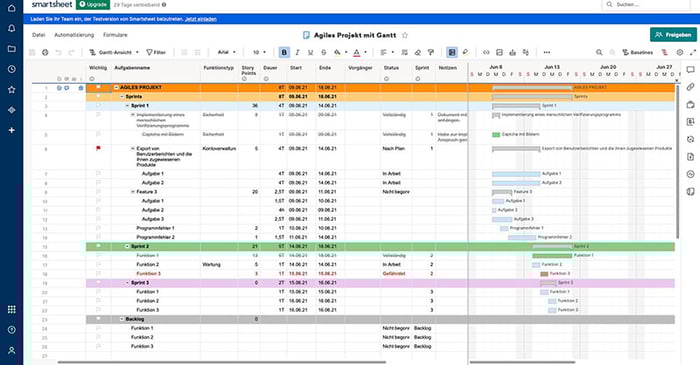This screenshot has width=700, height=365.
Task: Click the redo arrow in toolbar
Action: pyautogui.click(x=71, y=52)
